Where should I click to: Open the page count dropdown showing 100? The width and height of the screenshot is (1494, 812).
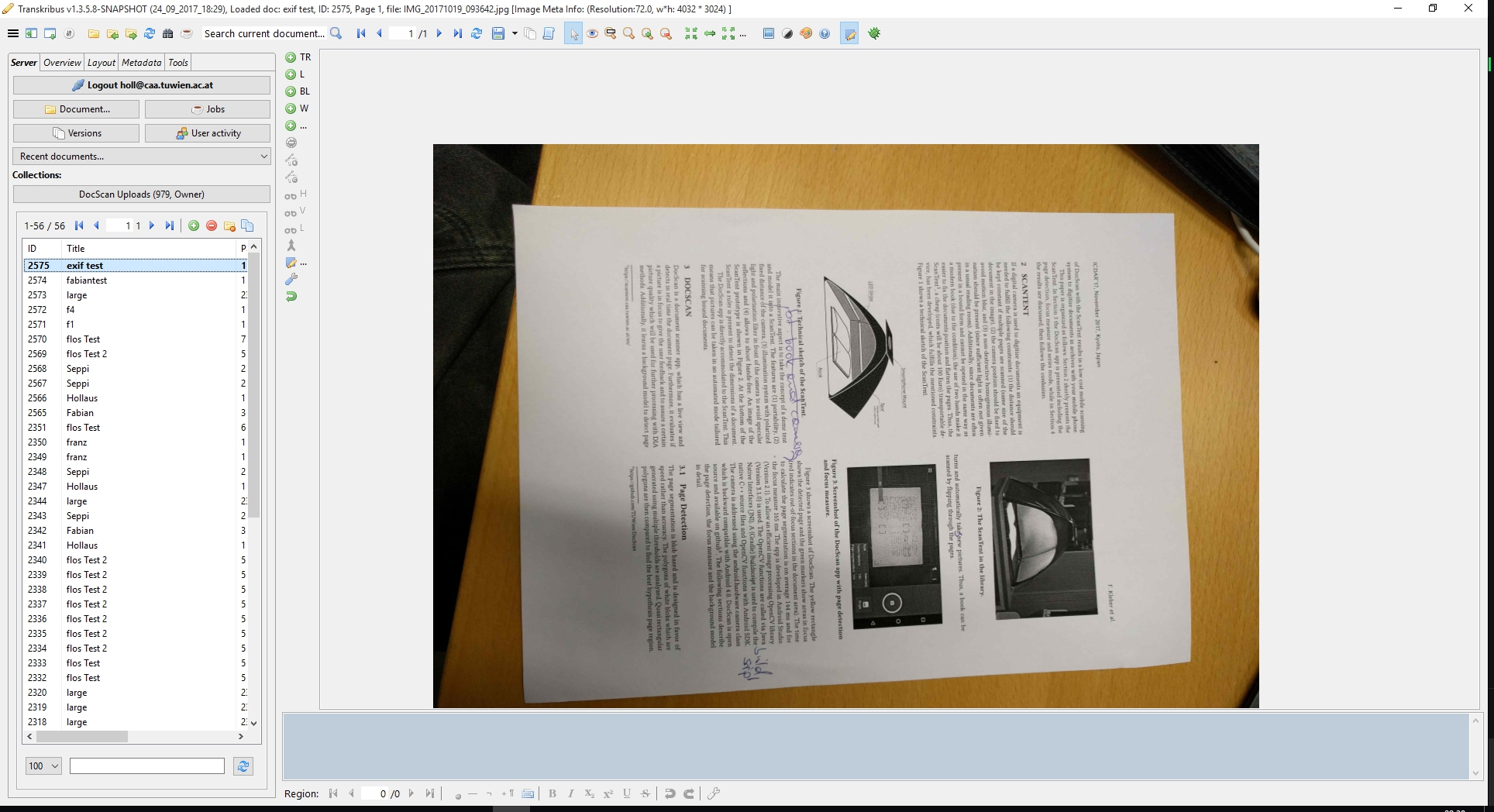pyautogui.click(x=43, y=766)
